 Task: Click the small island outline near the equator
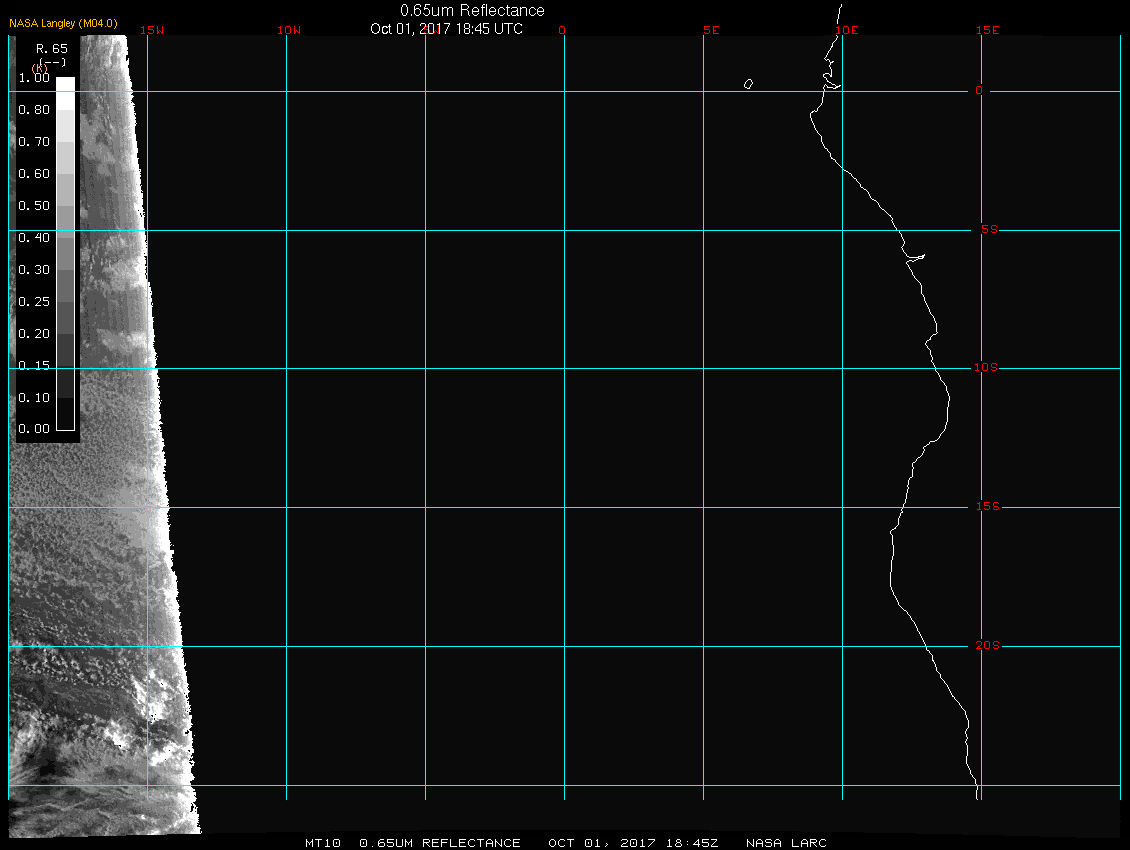pos(748,84)
